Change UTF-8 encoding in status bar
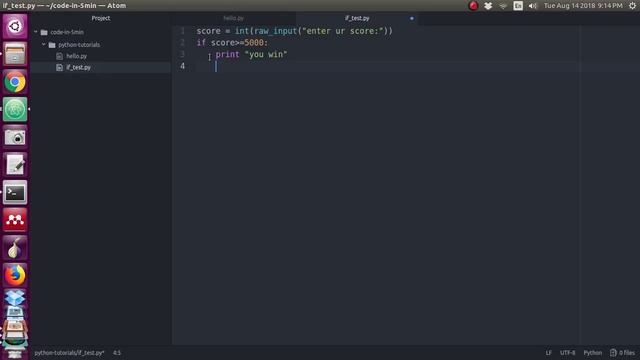 tap(567, 353)
